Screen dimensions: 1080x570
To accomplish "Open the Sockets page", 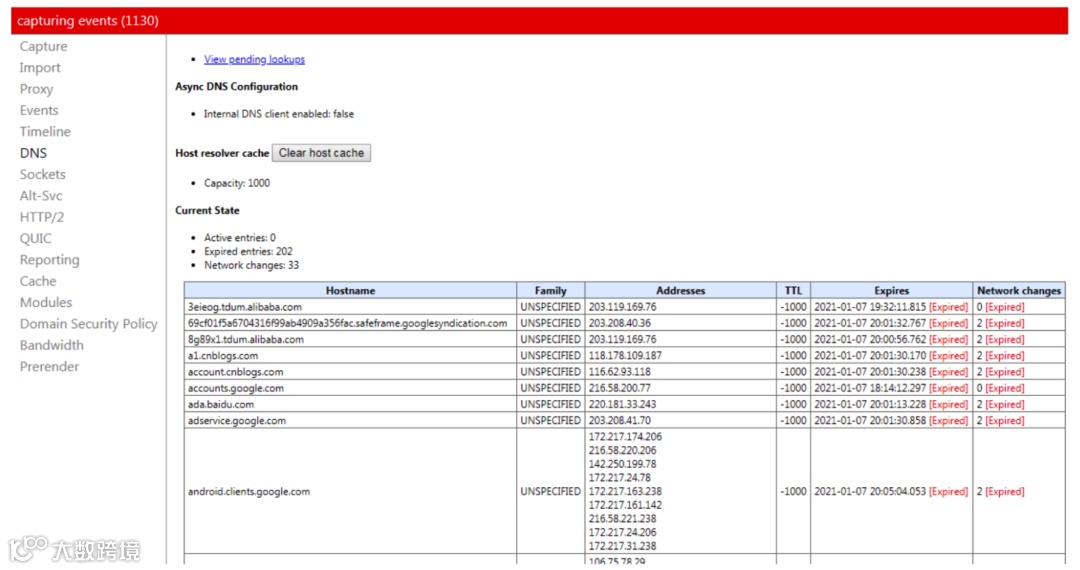I will coord(43,175).
